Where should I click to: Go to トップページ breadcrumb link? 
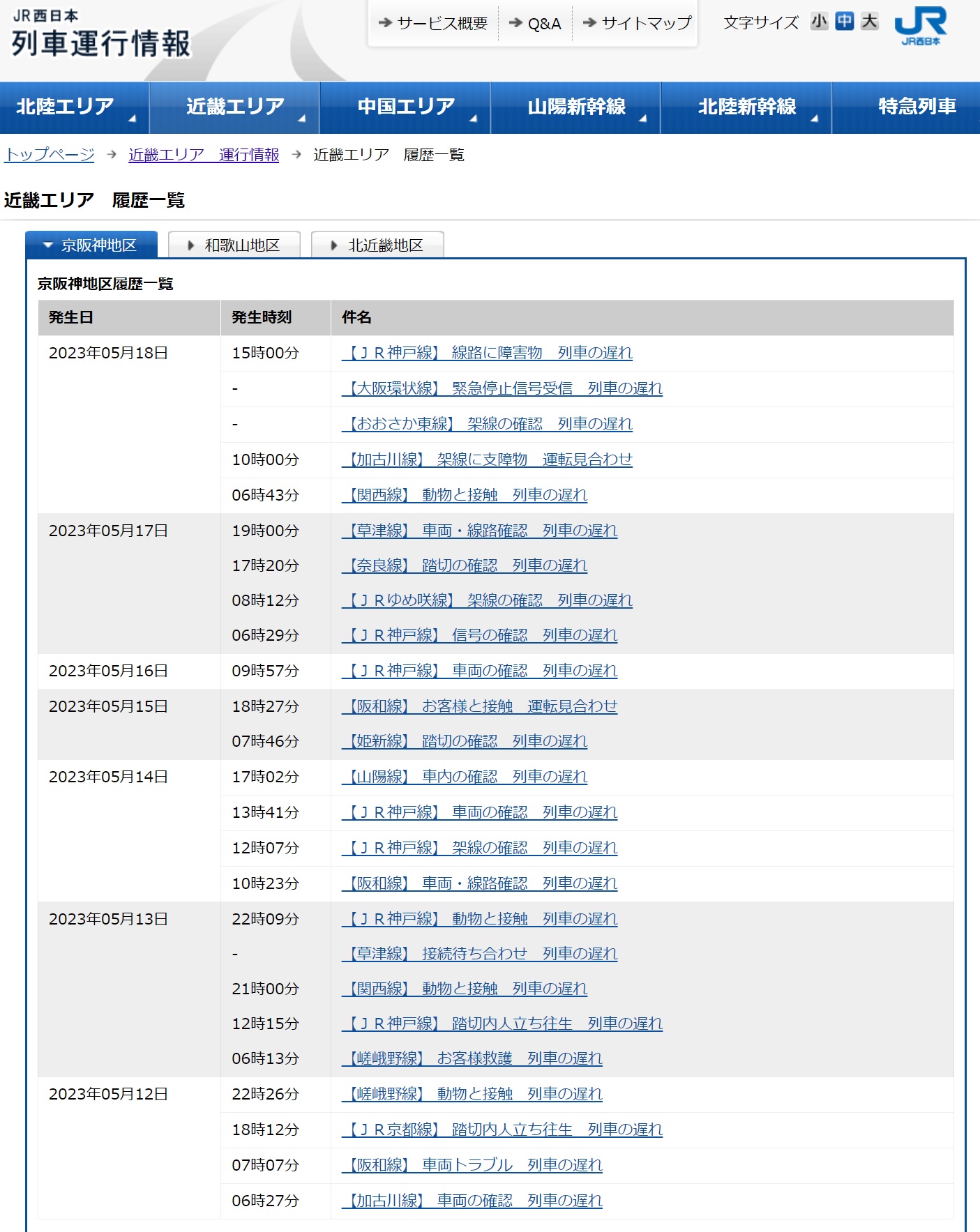click(x=49, y=155)
